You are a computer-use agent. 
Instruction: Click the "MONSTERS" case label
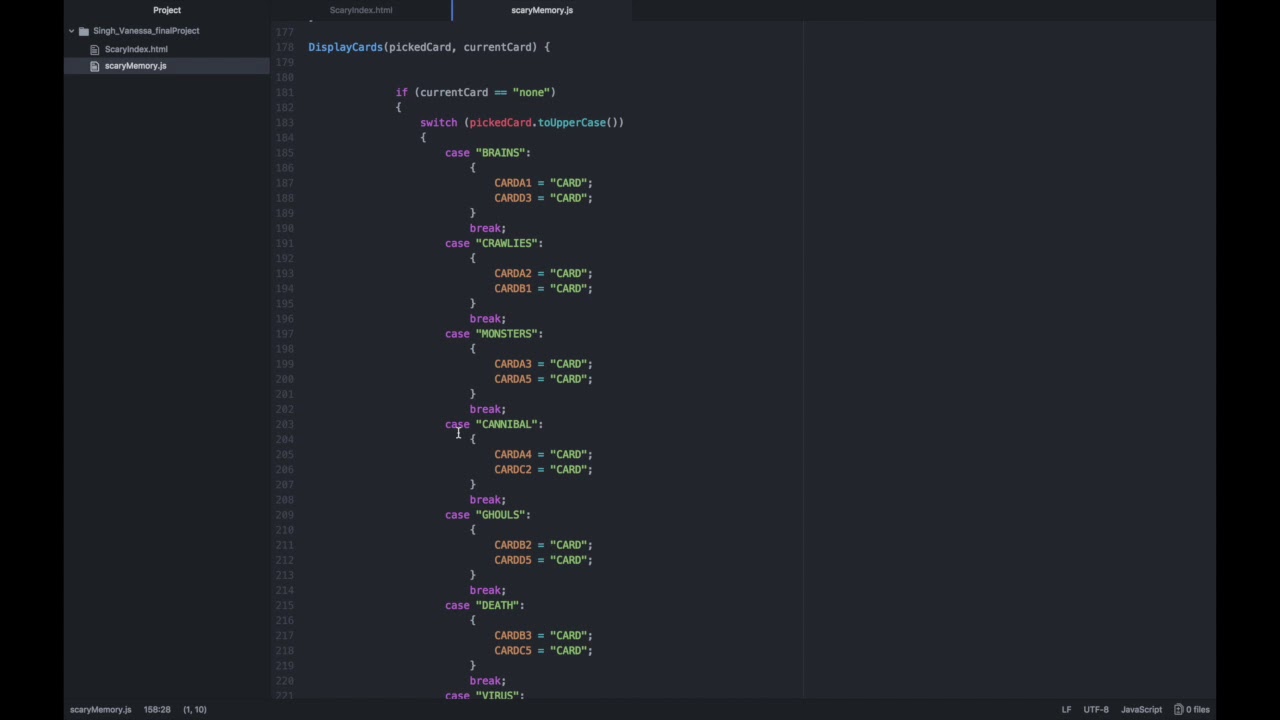pyautogui.click(x=506, y=334)
